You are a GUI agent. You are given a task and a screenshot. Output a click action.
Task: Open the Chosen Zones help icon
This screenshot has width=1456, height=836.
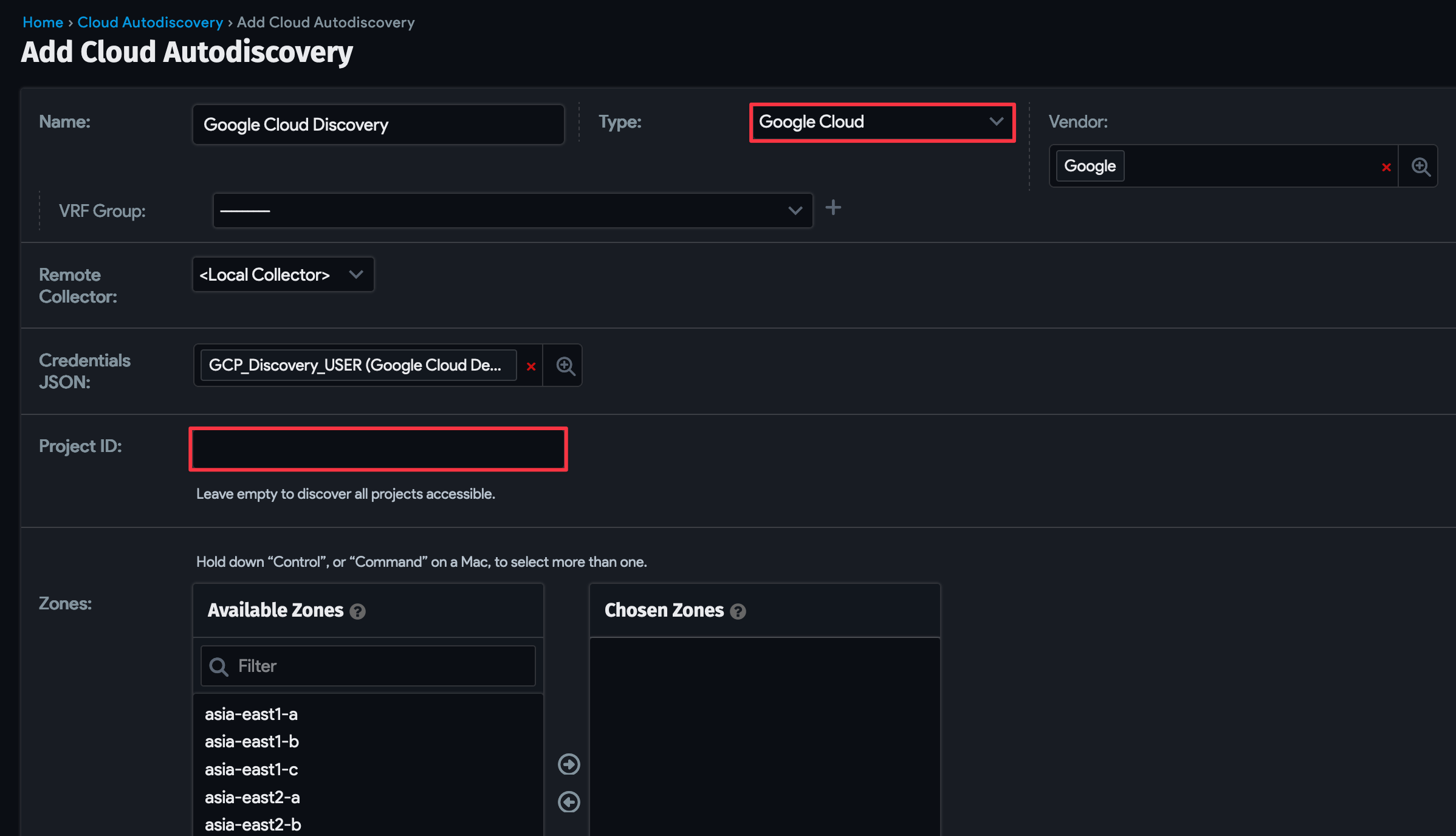(738, 612)
